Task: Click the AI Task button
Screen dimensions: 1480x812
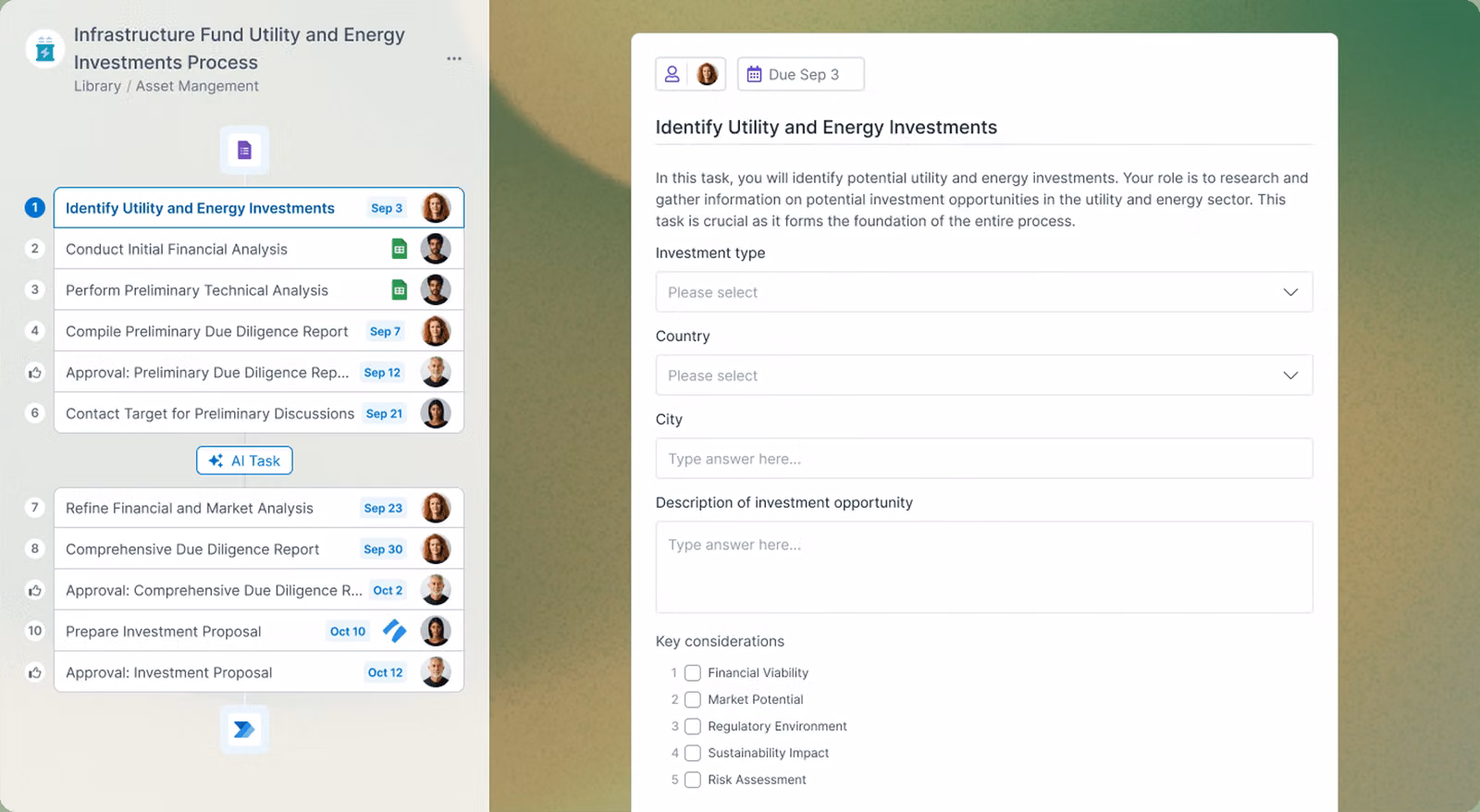Action: click(244, 461)
